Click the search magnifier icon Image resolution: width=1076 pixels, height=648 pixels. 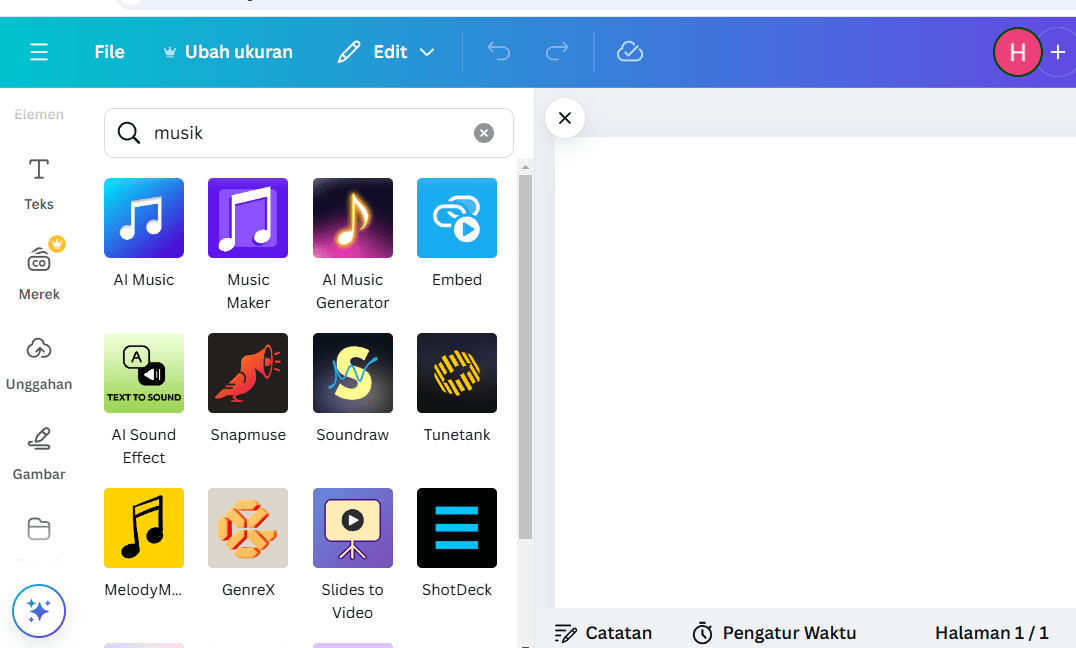pos(128,132)
